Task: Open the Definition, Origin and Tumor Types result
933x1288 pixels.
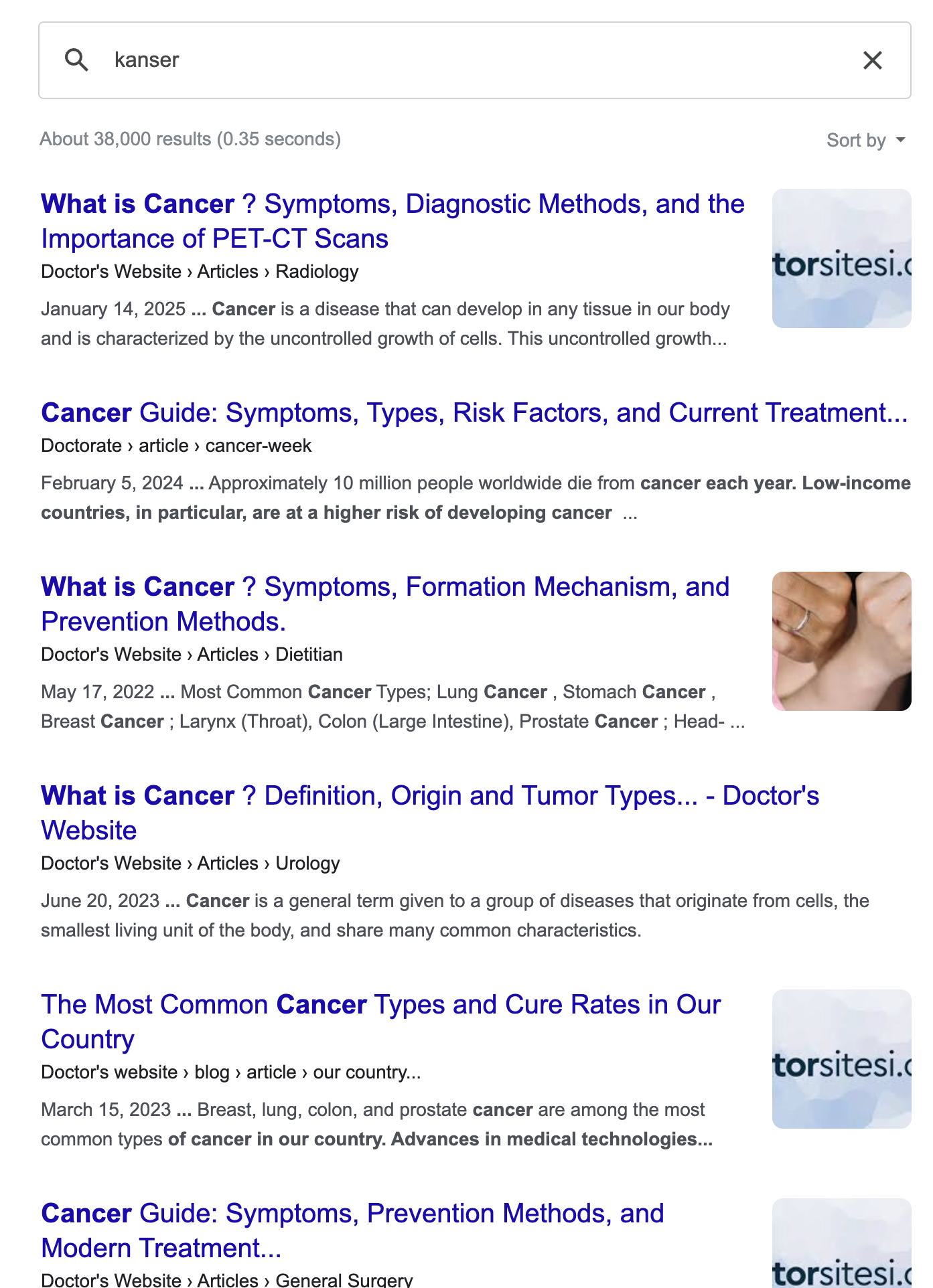Action: 430,813
